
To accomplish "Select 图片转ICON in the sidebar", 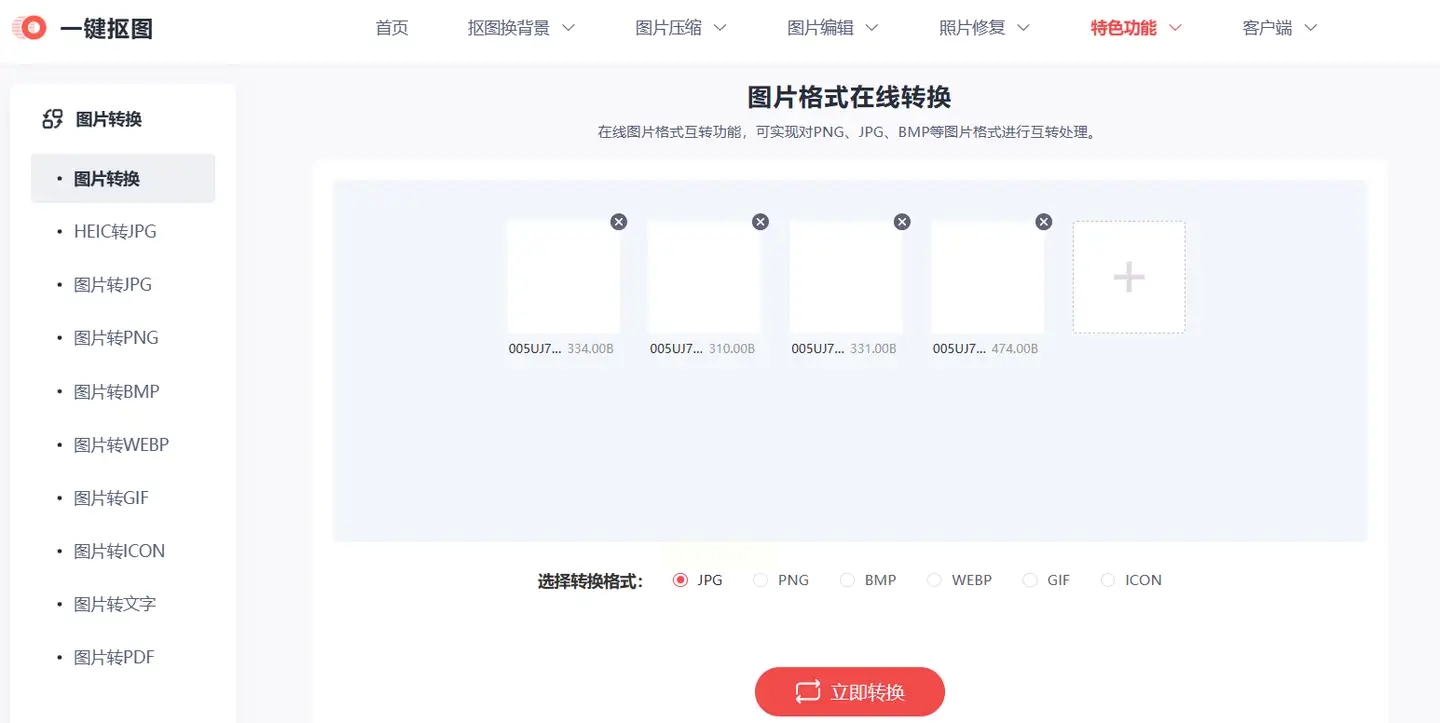I will (119, 551).
